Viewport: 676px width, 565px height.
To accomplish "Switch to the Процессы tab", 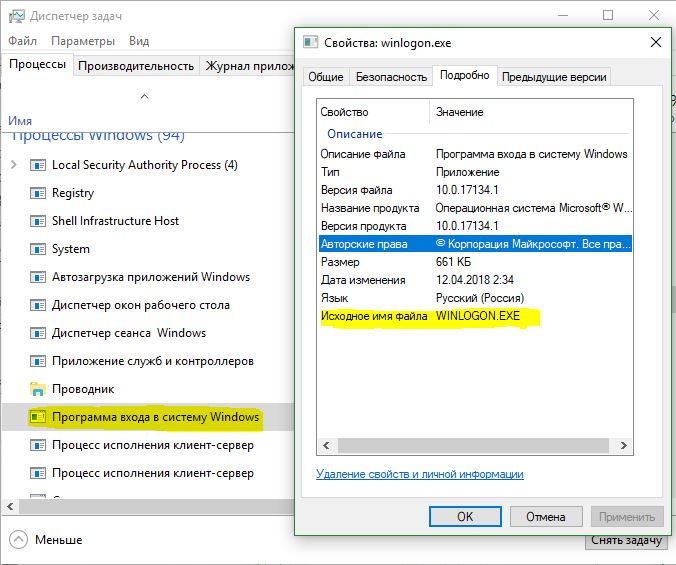I will click(x=38, y=64).
